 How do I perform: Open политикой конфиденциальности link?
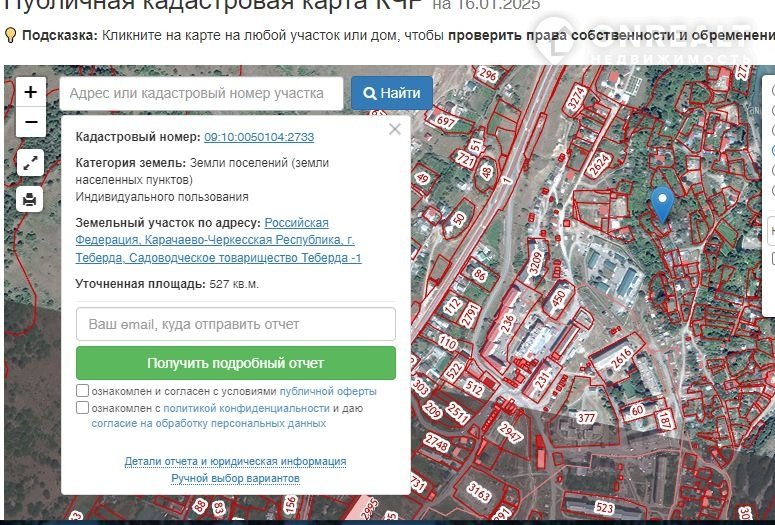(246, 408)
